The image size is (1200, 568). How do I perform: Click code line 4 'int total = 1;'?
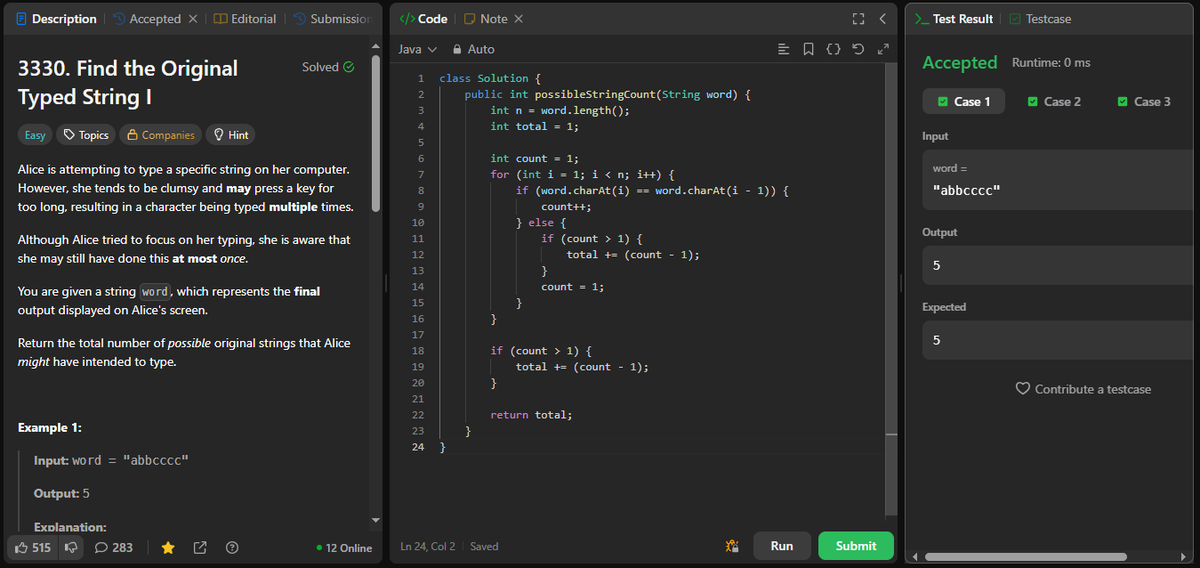point(534,126)
